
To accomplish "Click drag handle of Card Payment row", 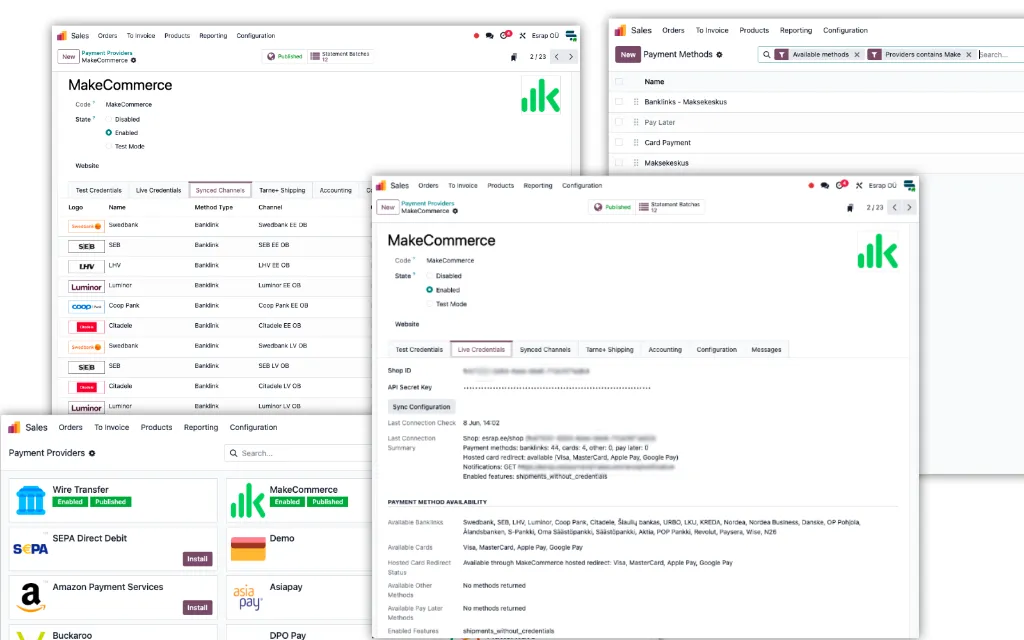I will tap(636, 142).
